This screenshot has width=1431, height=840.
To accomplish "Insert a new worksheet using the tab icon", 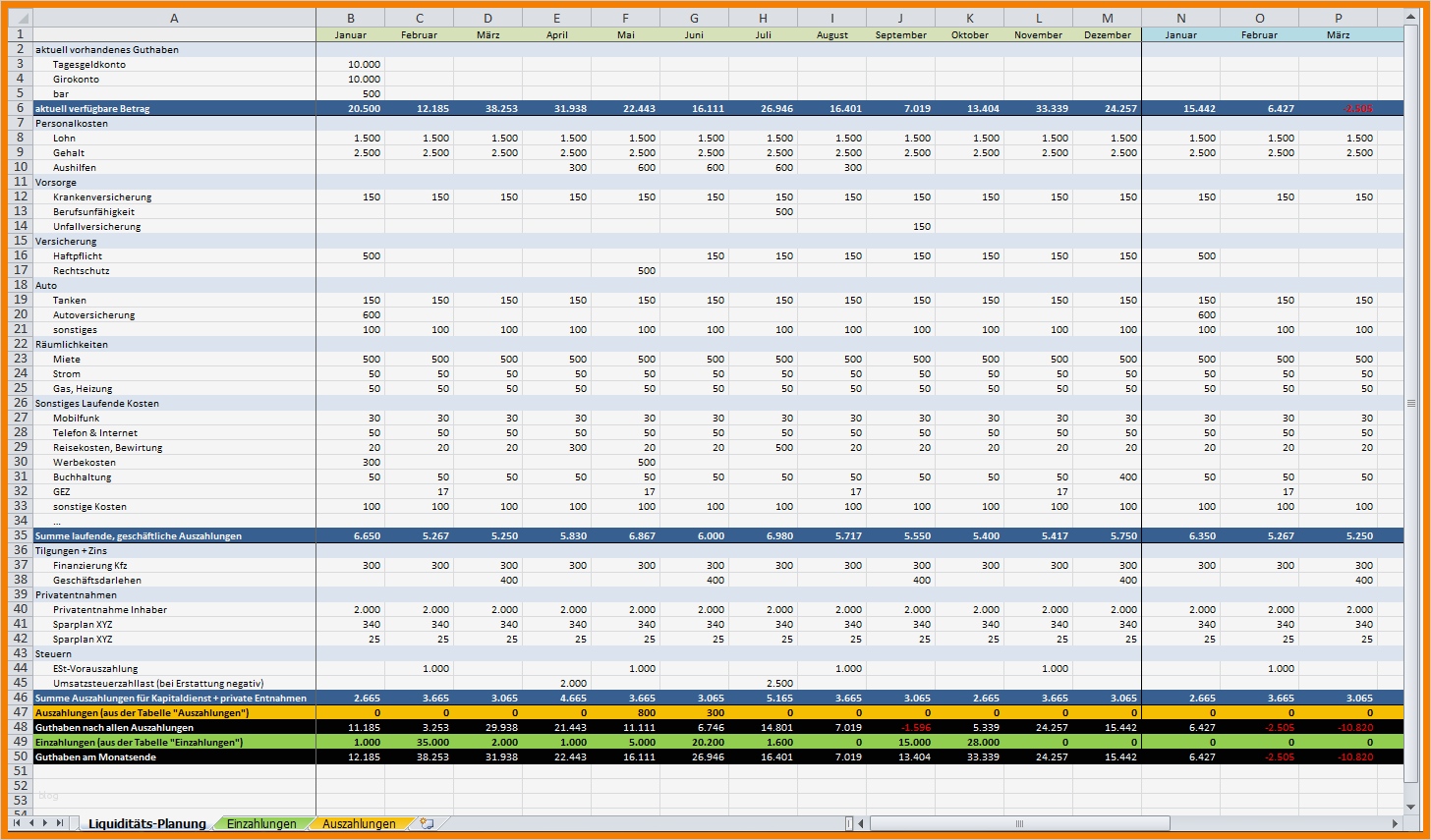I will [427, 823].
